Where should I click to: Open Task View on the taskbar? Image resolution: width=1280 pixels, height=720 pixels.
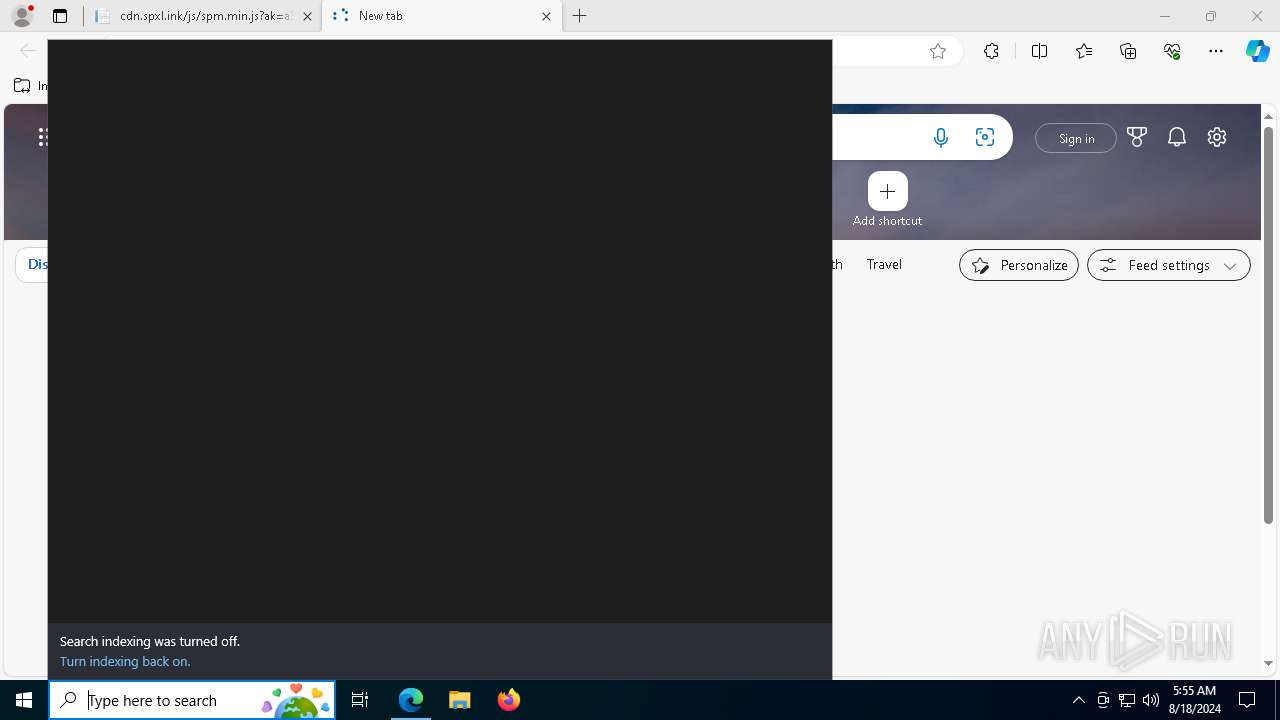click(360, 700)
